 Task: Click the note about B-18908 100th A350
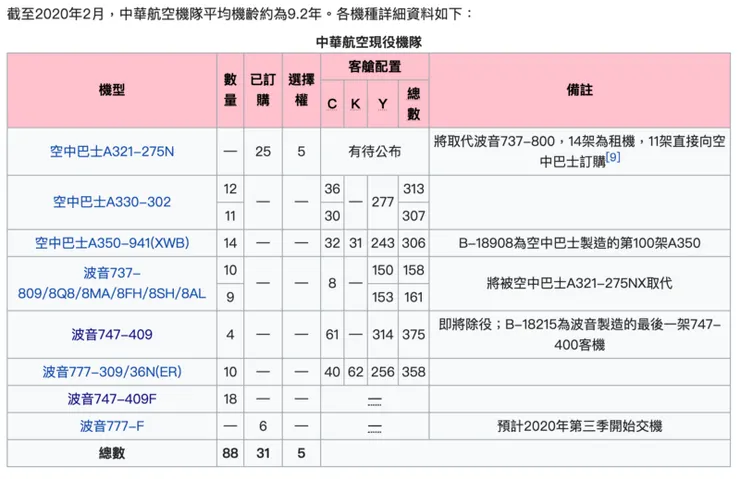(x=580, y=243)
